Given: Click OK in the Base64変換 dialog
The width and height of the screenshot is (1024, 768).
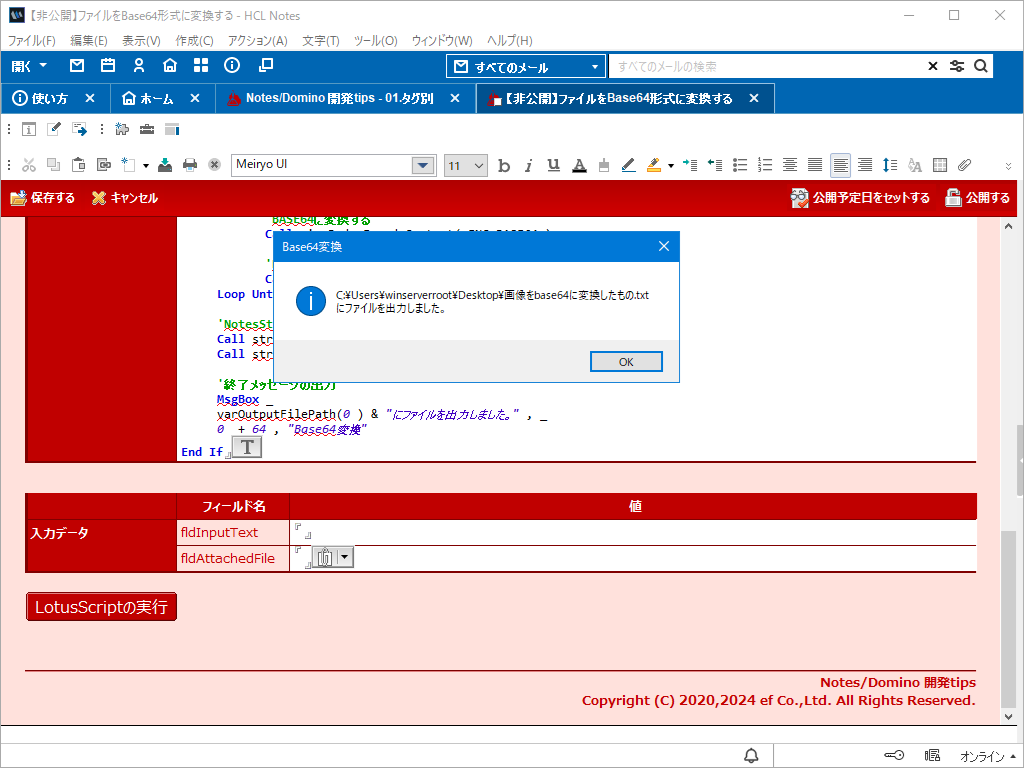Looking at the screenshot, I should pos(626,362).
